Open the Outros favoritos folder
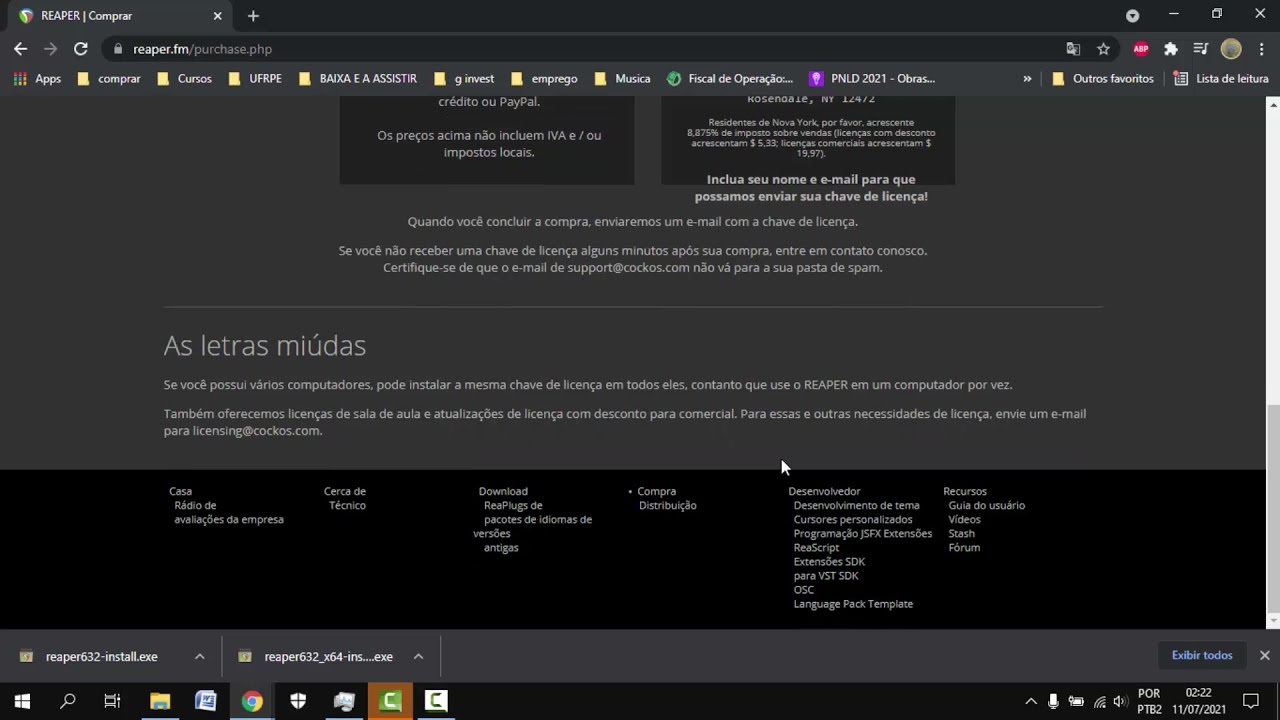This screenshot has height=720, width=1280. [x=1103, y=78]
